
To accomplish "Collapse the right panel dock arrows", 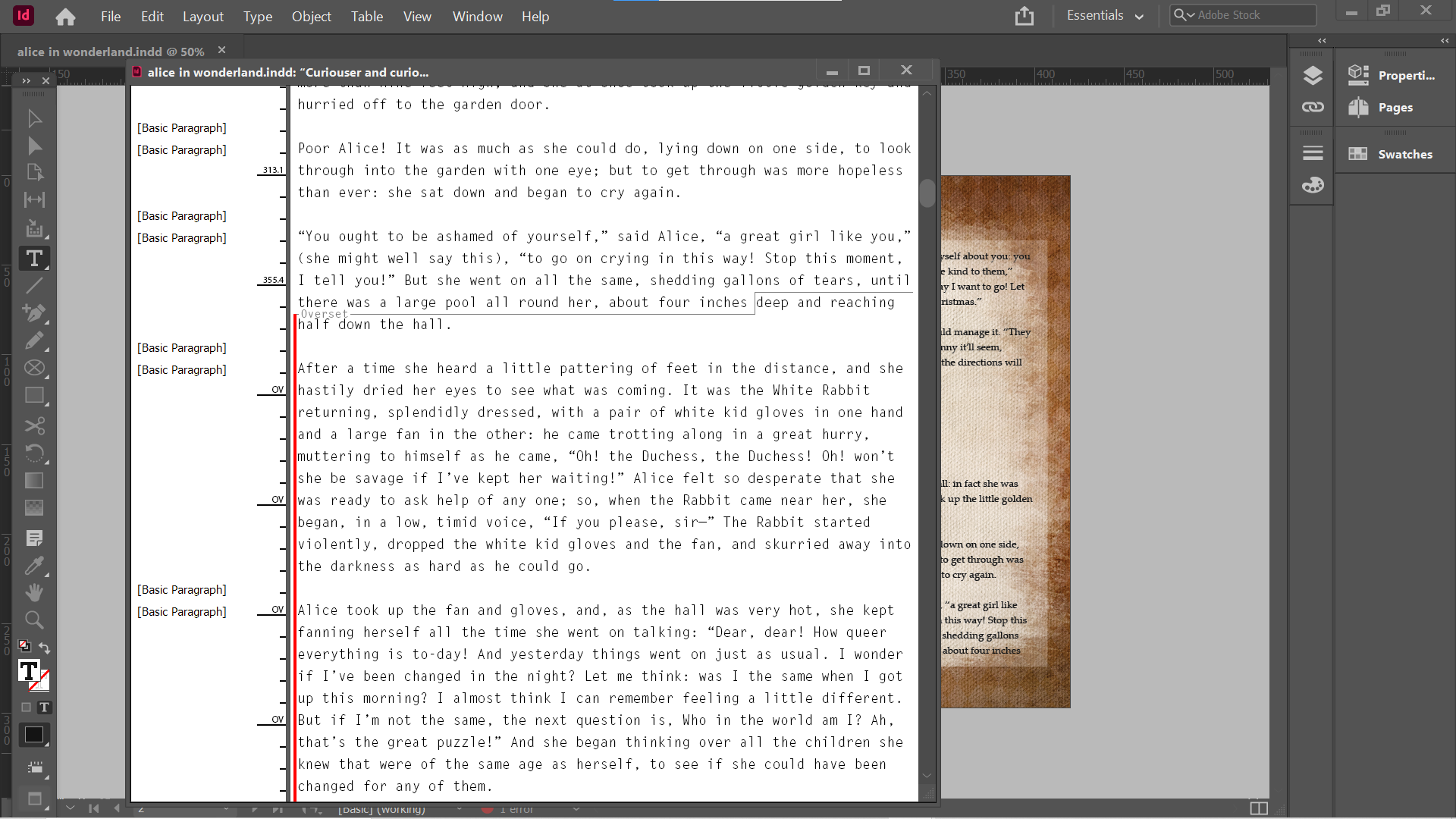I will [x=1444, y=41].
